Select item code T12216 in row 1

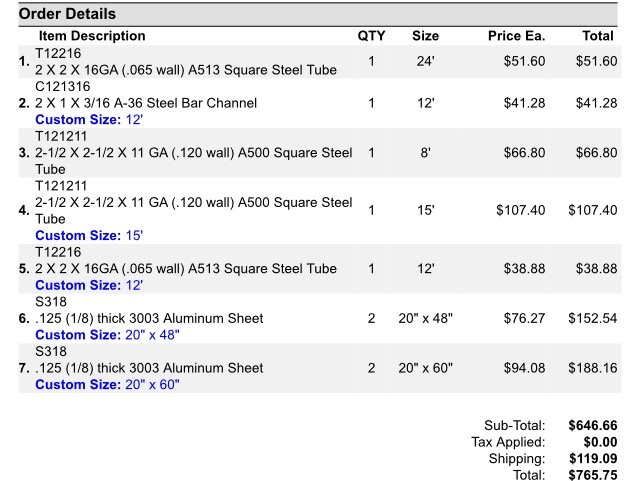coord(58,53)
